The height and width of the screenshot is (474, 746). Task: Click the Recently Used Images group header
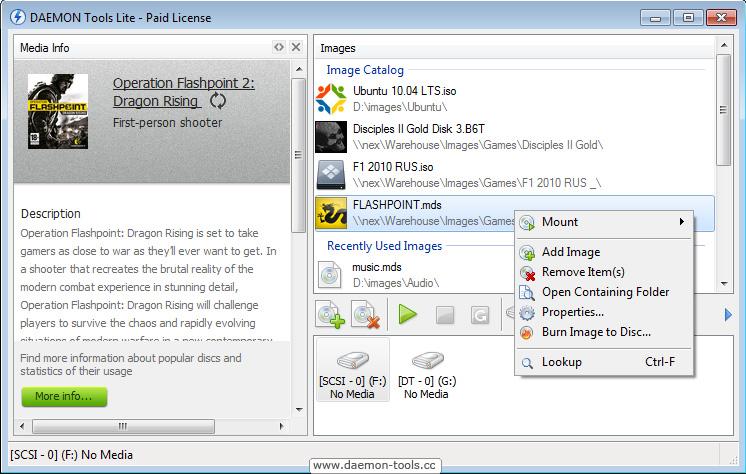tap(384, 246)
